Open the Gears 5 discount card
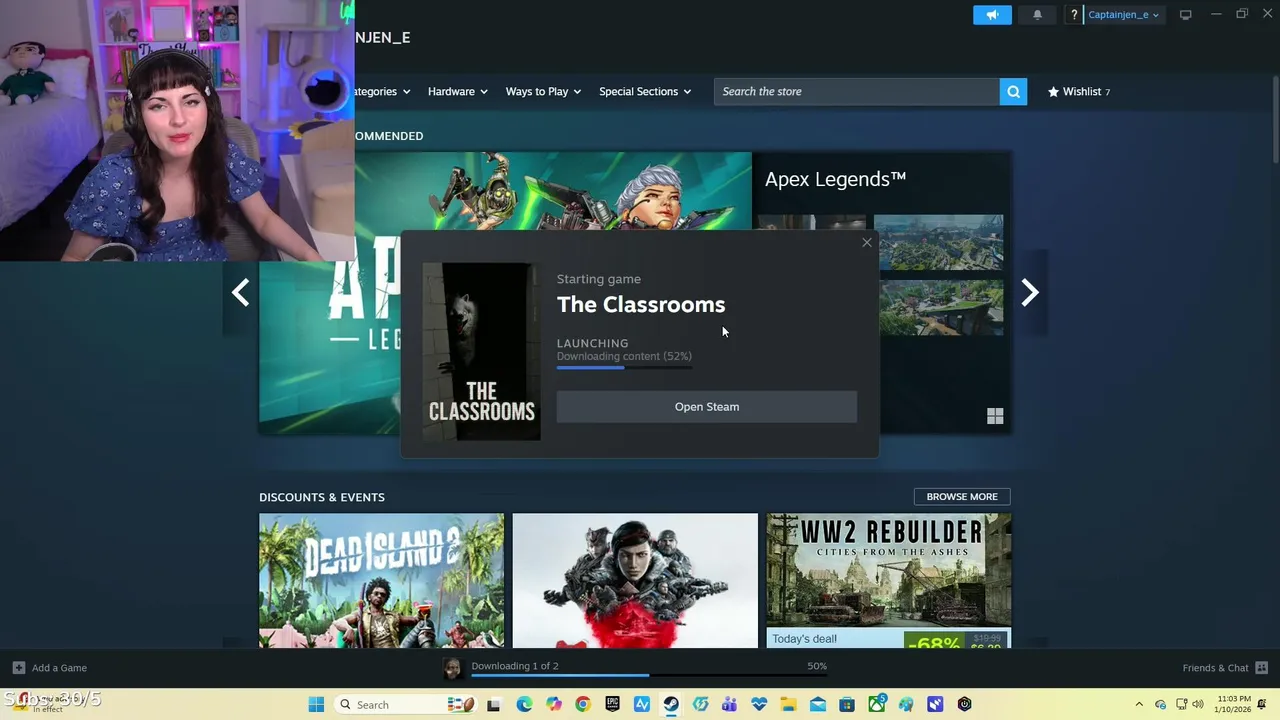This screenshot has height=720, width=1280. point(635,581)
